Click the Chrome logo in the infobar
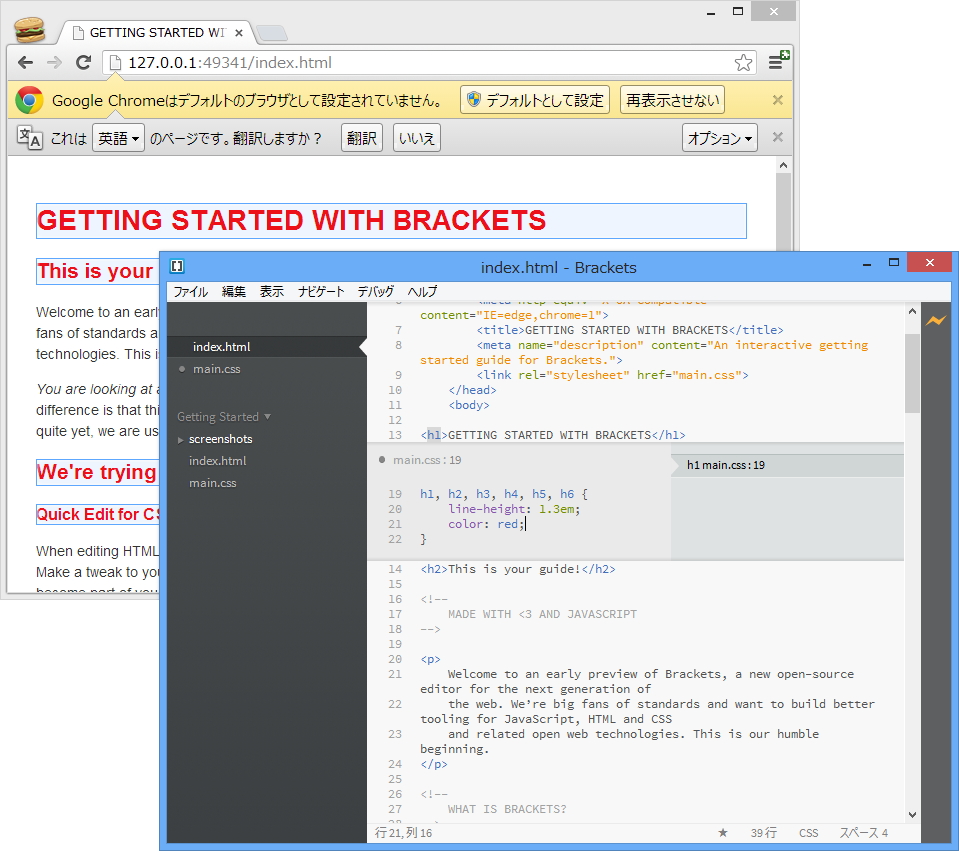 pyautogui.click(x=29, y=100)
